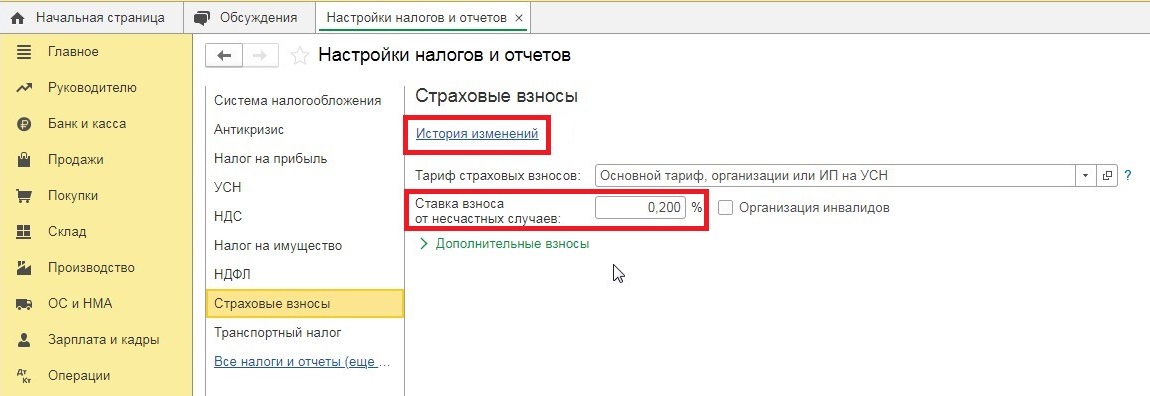The image size is (1150, 396).
Task: Select Страховые взносы settings item
Action: coord(305,304)
